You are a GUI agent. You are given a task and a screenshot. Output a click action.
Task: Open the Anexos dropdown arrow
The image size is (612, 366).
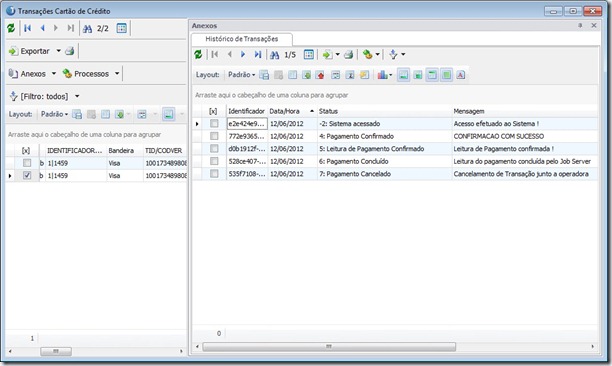(x=54, y=74)
